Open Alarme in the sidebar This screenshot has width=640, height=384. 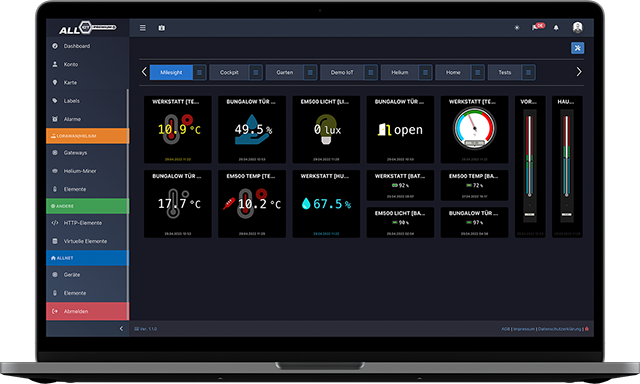(x=87, y=119)
